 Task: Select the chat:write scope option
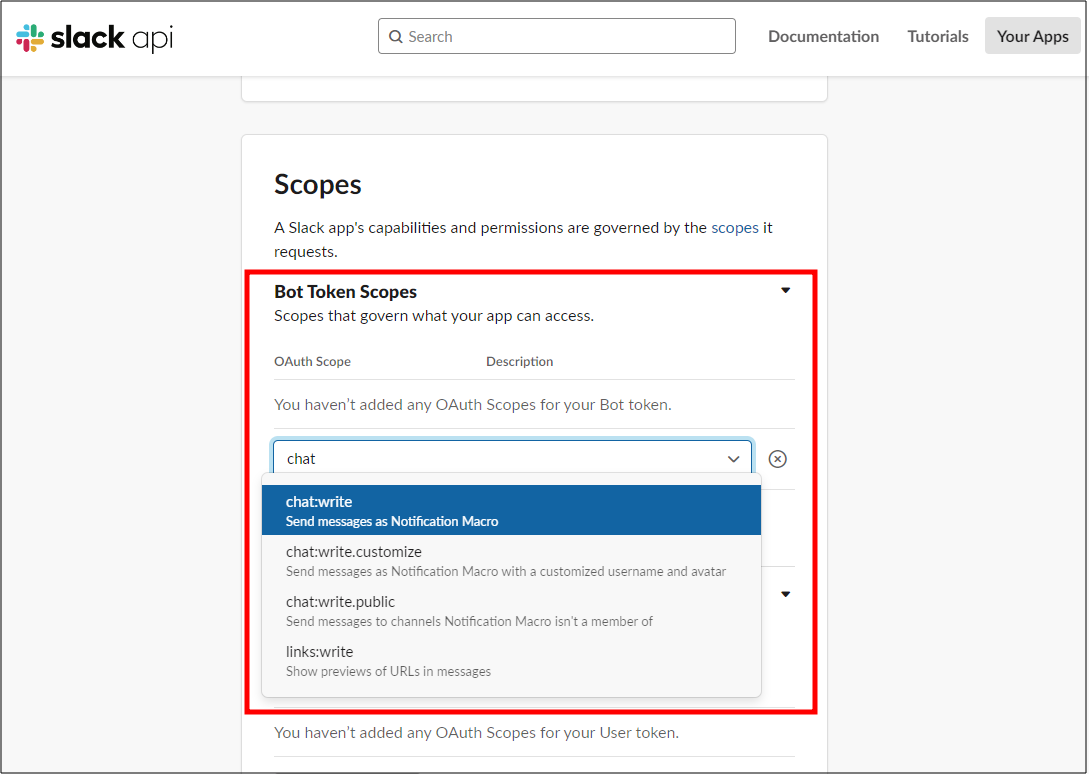coord(511,510)
